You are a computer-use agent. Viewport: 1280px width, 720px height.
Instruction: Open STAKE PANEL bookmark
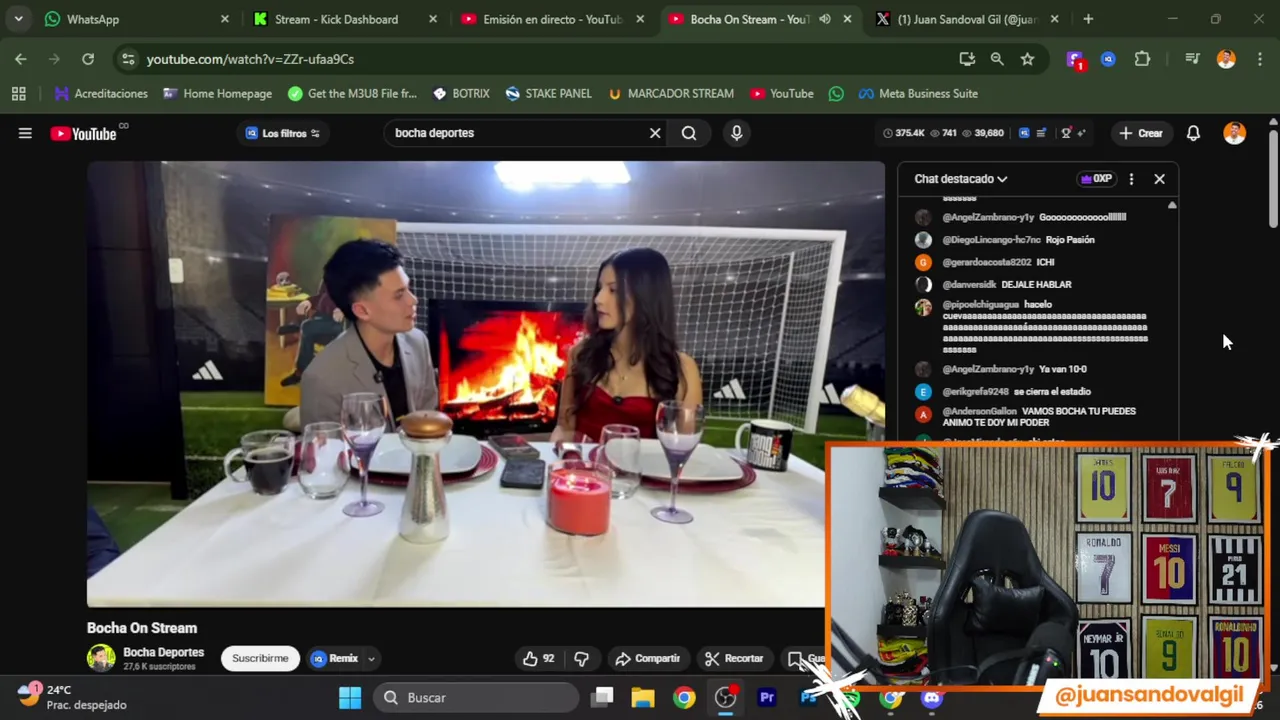[548, 93]
